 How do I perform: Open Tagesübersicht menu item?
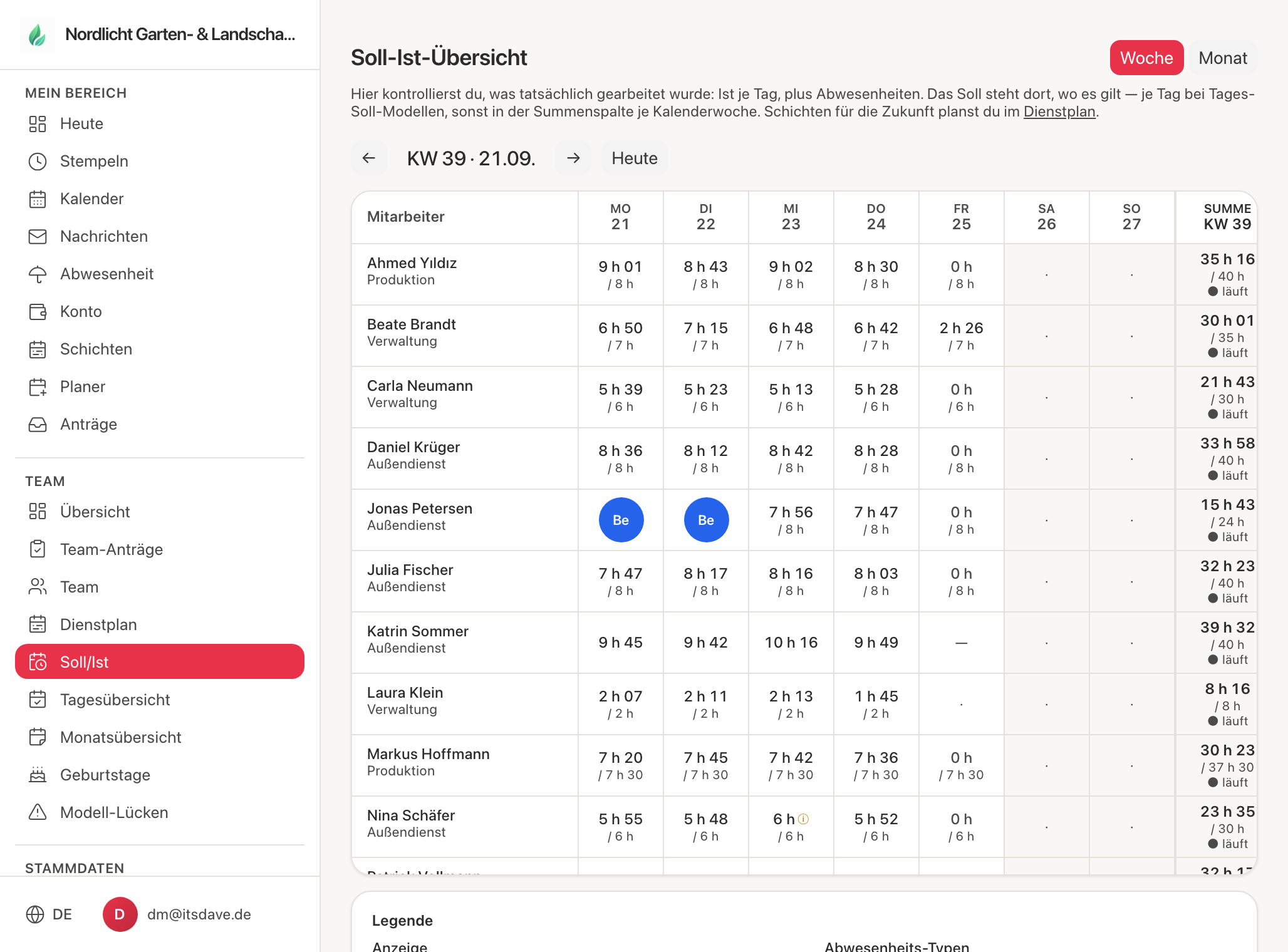coord(159,700)
